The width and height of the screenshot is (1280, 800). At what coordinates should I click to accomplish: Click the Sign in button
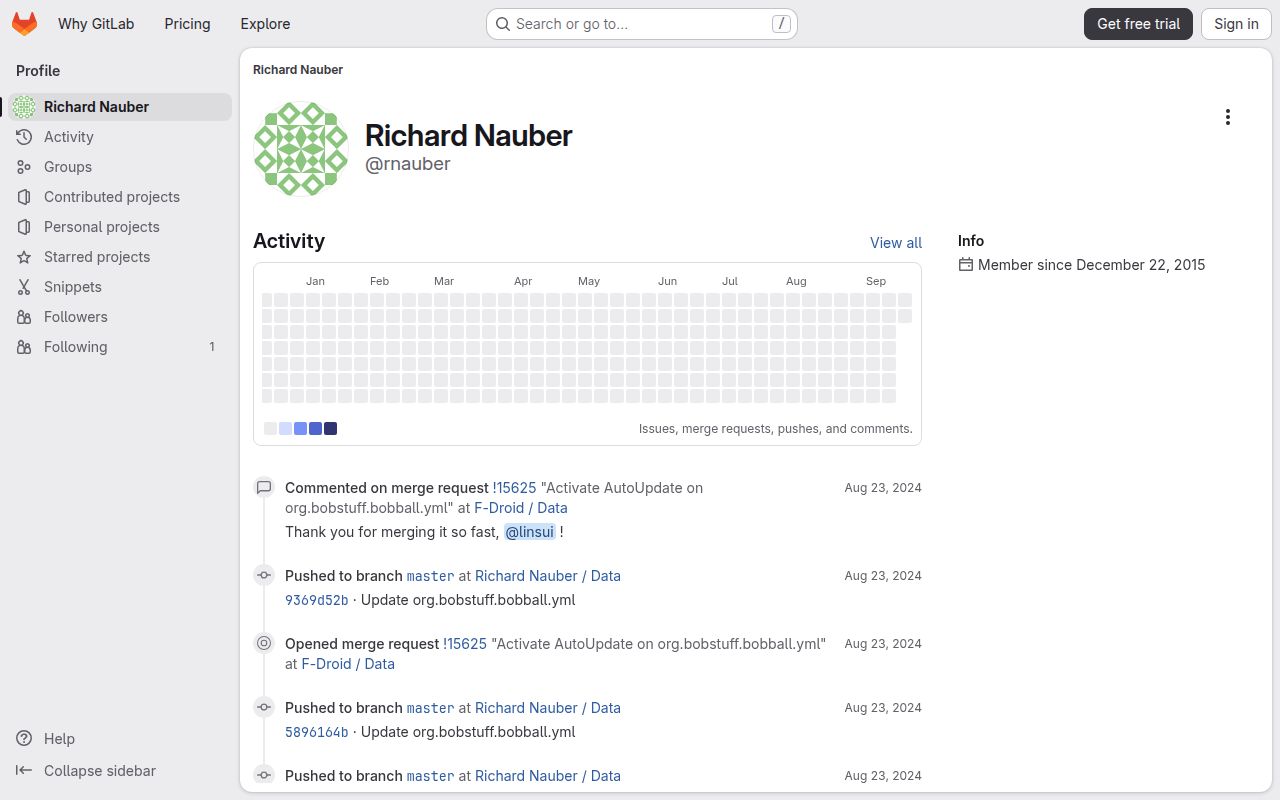click(x=1236, y=24)
